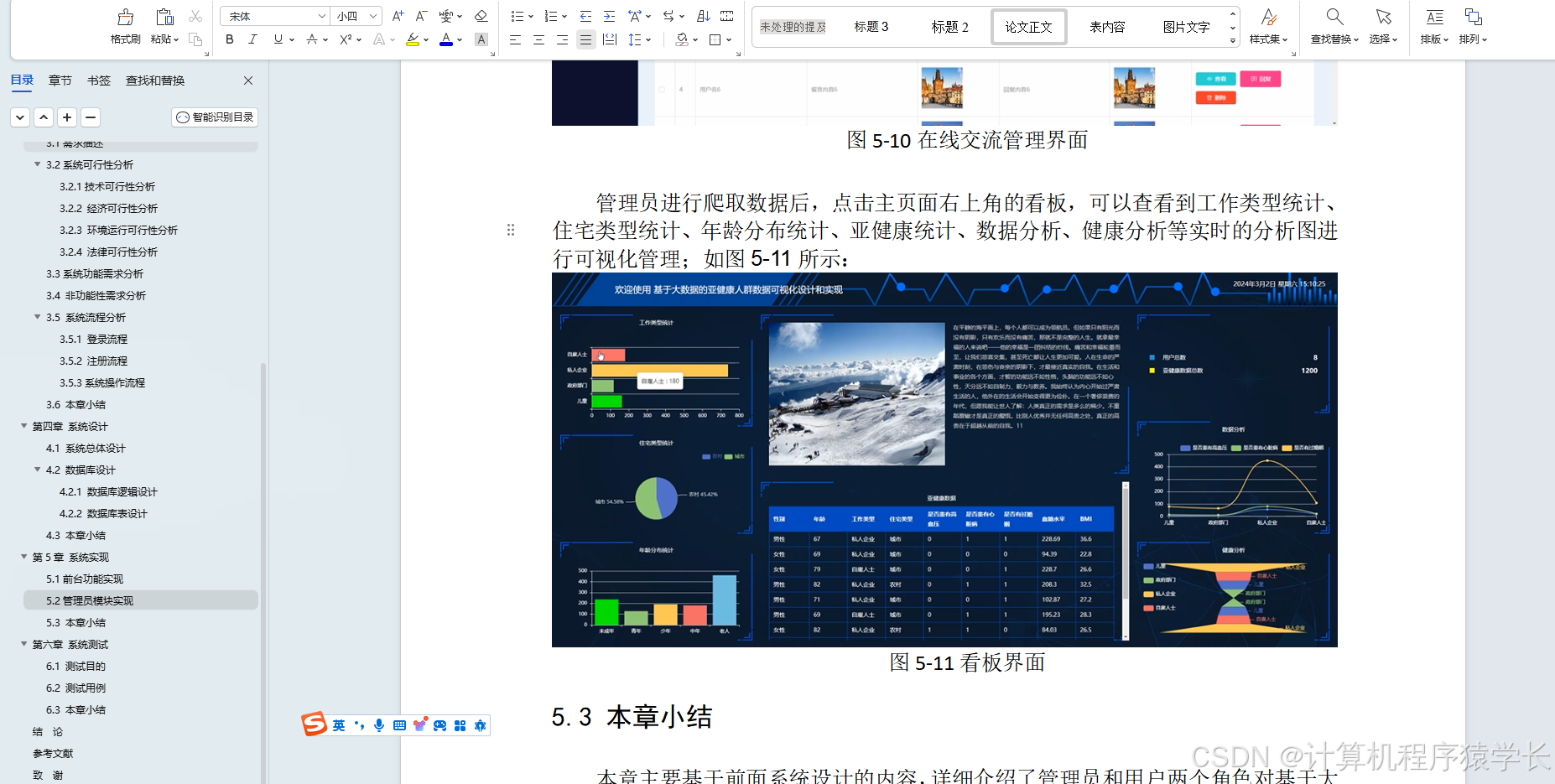This screenshot has height=784, width=1555.
Task: Toggle italic formatting
Action: [x=252, y=39]
